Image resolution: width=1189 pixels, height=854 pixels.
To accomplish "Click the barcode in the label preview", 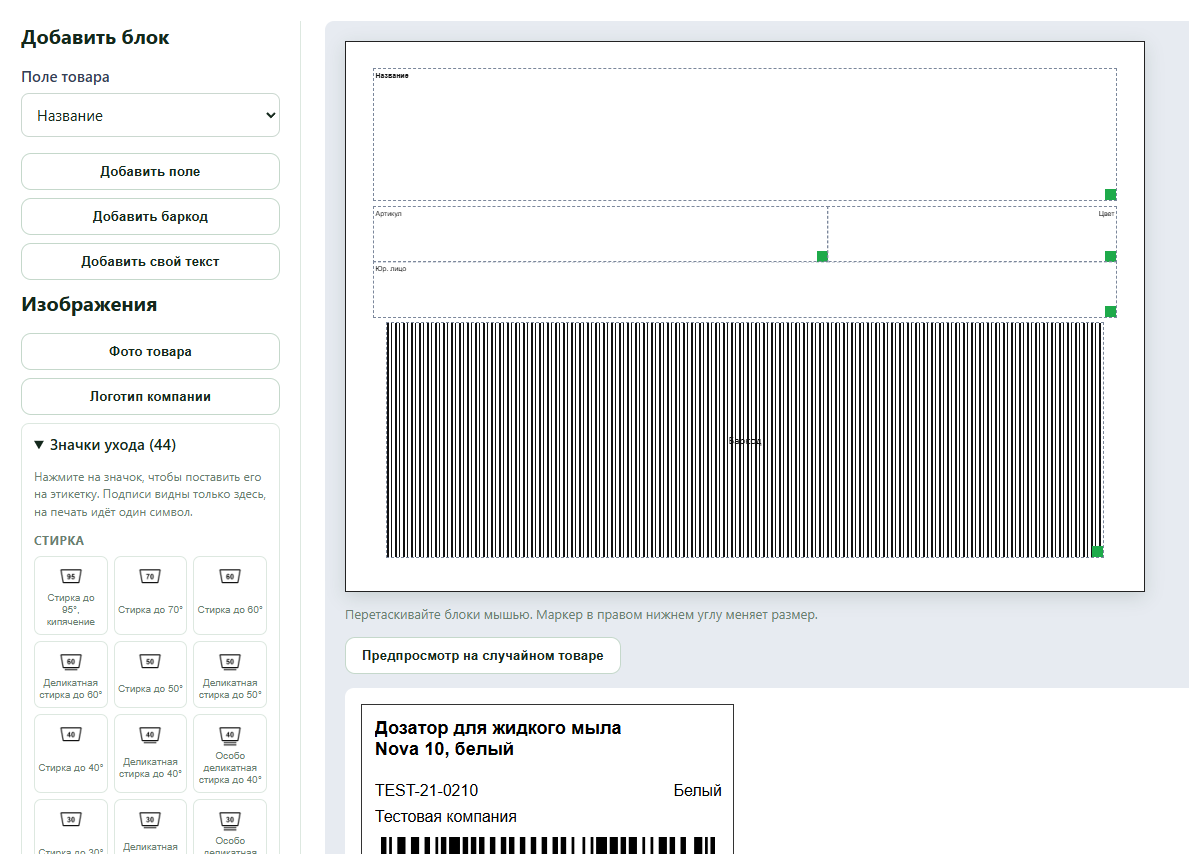I will [547, 845].
